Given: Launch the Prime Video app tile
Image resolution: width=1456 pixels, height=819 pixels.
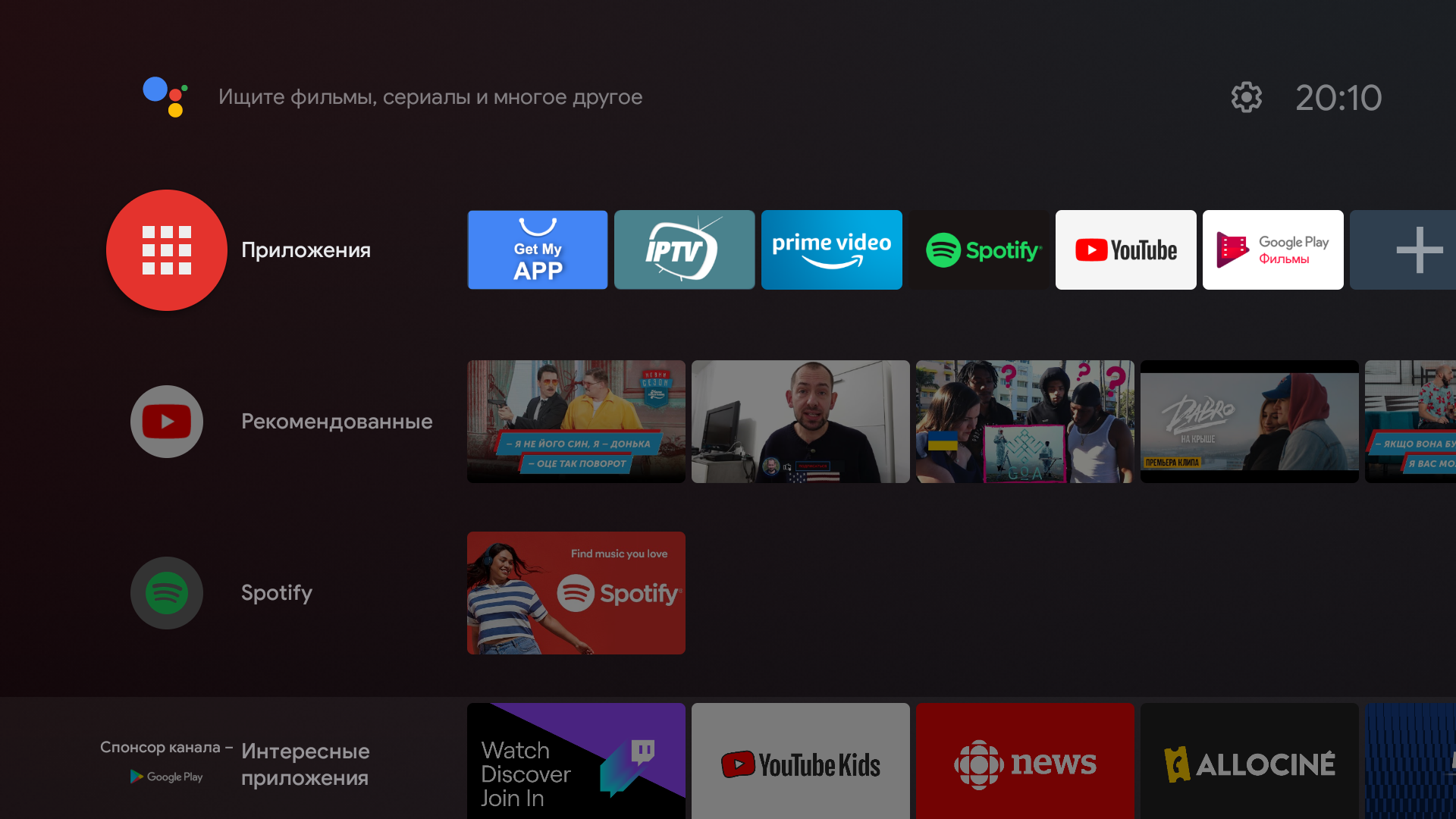Looking at the screenshot, I should click(832, 249).
